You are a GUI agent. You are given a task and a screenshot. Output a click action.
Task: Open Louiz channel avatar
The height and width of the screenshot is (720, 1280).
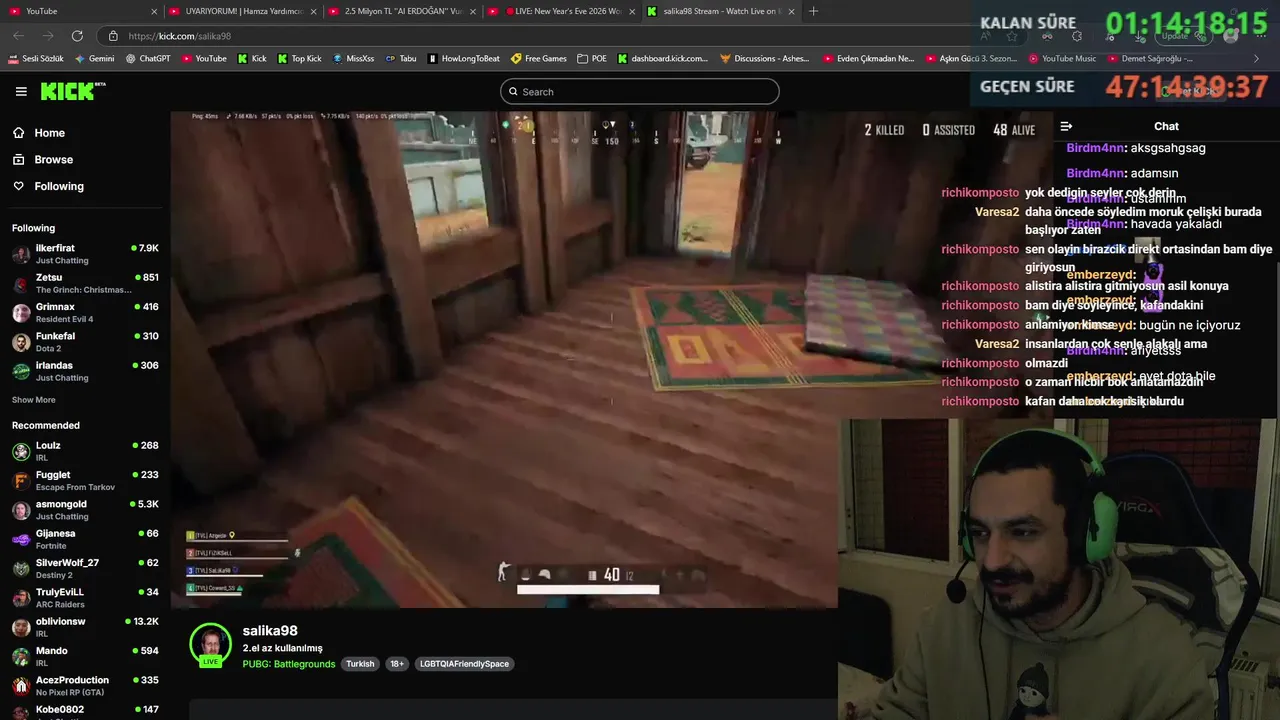tap(21, 452)
